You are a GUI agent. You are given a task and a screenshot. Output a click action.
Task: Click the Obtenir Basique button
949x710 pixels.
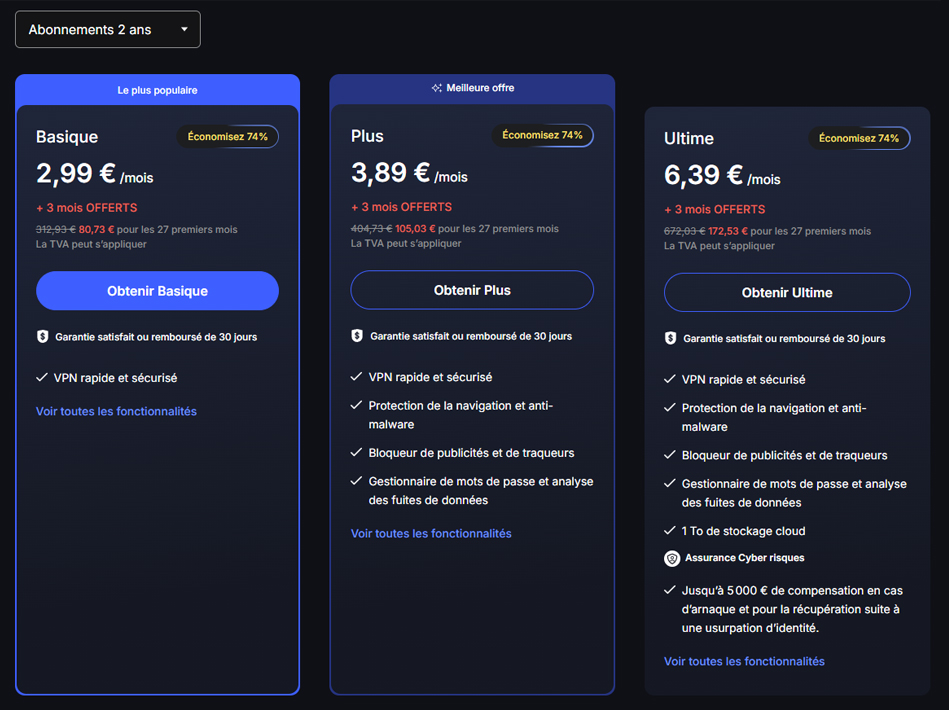pyautogui.click(x=157, y=291)
